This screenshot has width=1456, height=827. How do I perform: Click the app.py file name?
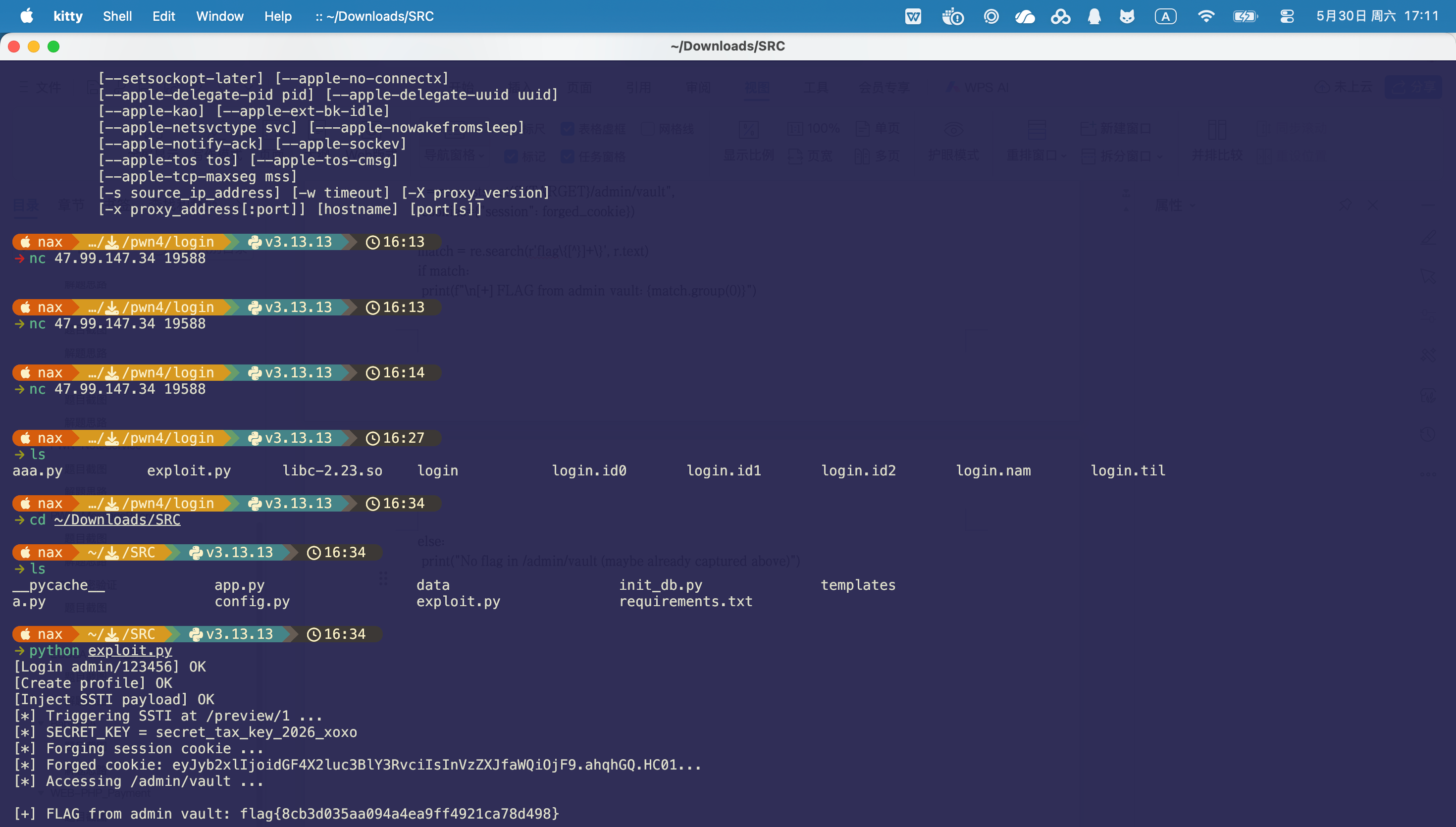point(240,585)
